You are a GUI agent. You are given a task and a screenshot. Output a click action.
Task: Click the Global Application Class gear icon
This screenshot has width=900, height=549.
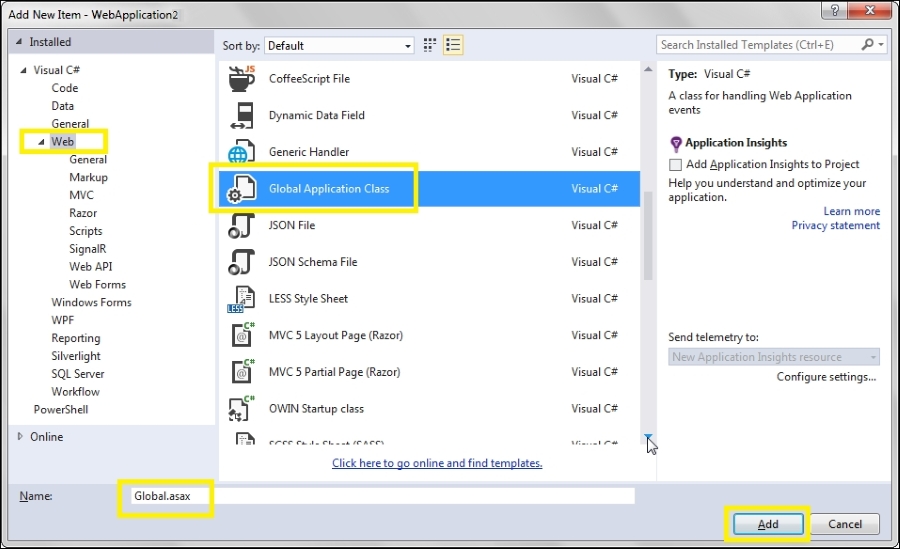(x=242, y=189)
